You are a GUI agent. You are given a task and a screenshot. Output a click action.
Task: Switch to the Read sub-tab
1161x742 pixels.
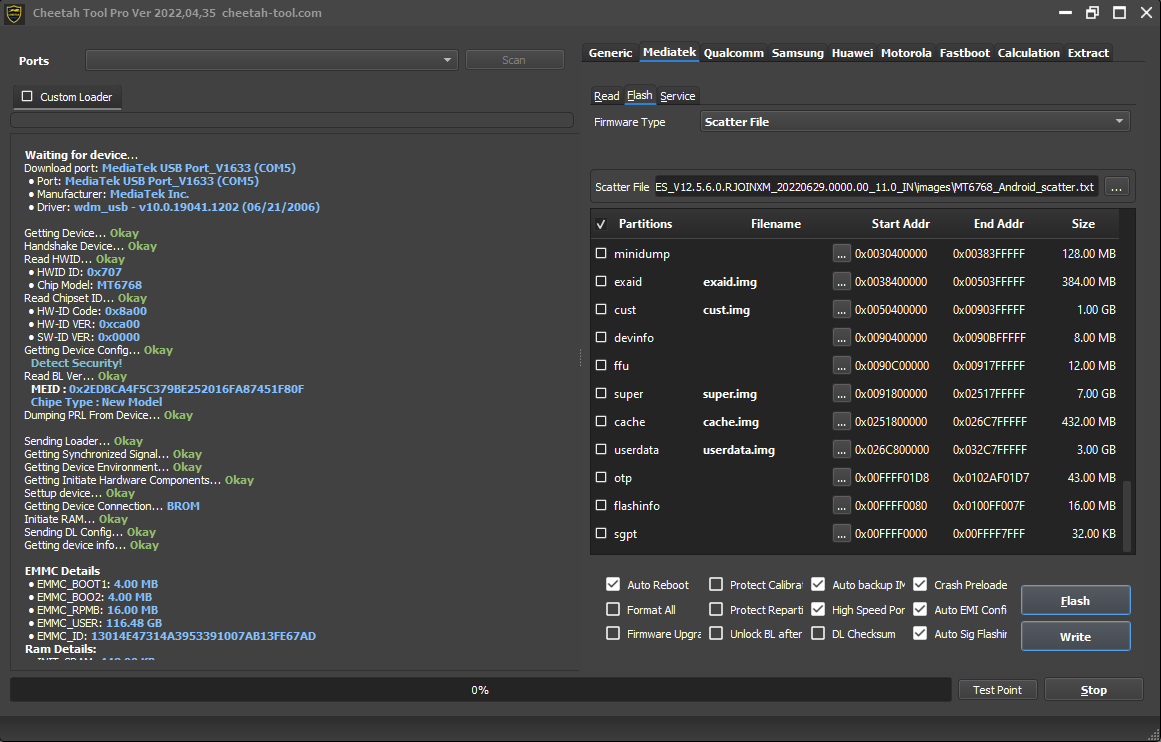[x=606, y=96]
